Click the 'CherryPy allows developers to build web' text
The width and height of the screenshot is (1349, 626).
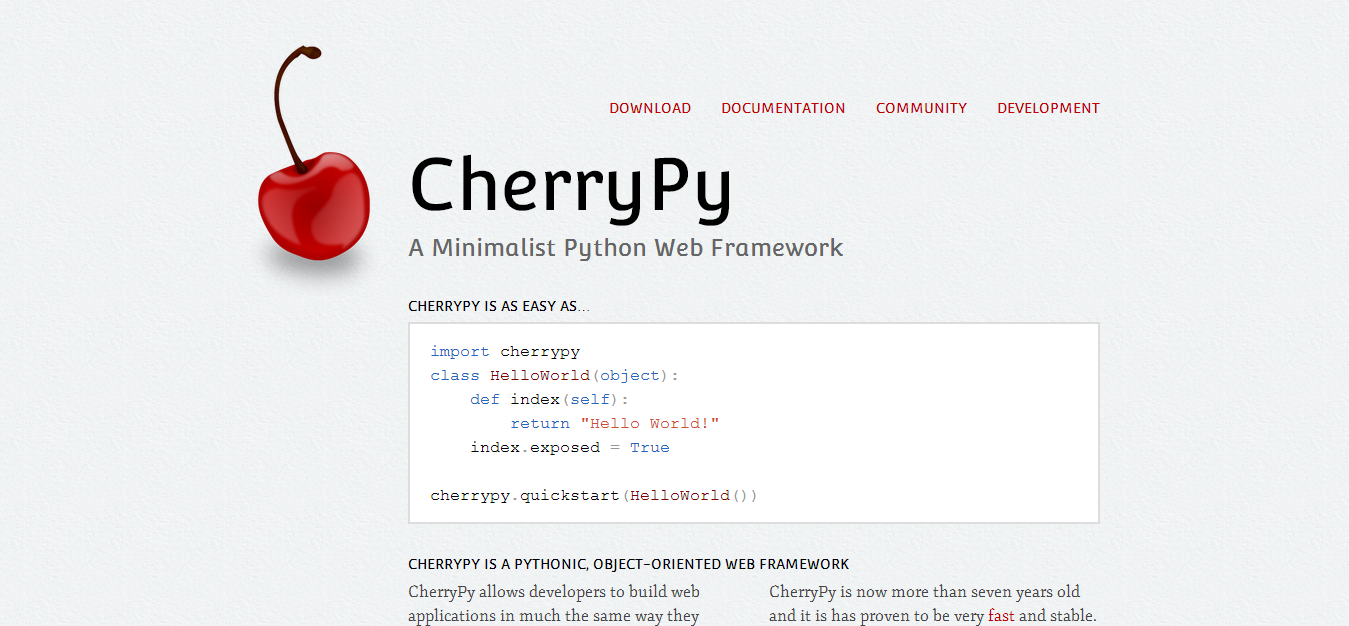pyautogui.click(x=554, y=592)
